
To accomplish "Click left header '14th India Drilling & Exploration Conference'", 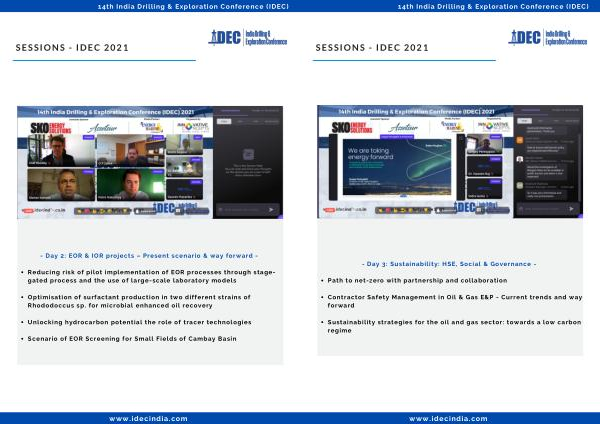I will pyautogui.click(x=193, y=7).
